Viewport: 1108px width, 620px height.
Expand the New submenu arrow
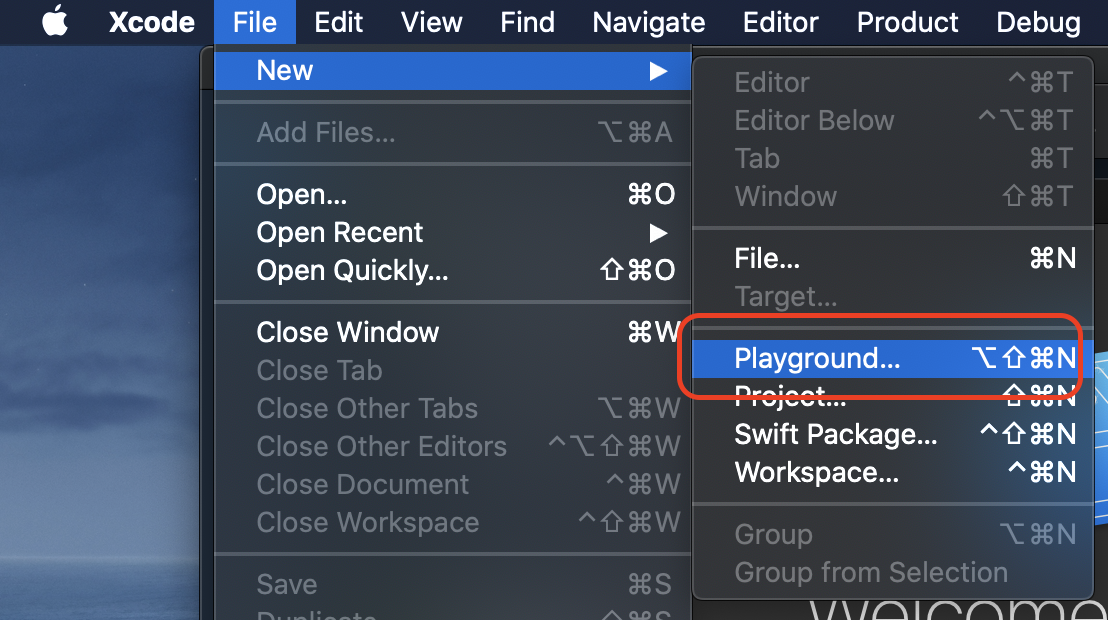658,71
